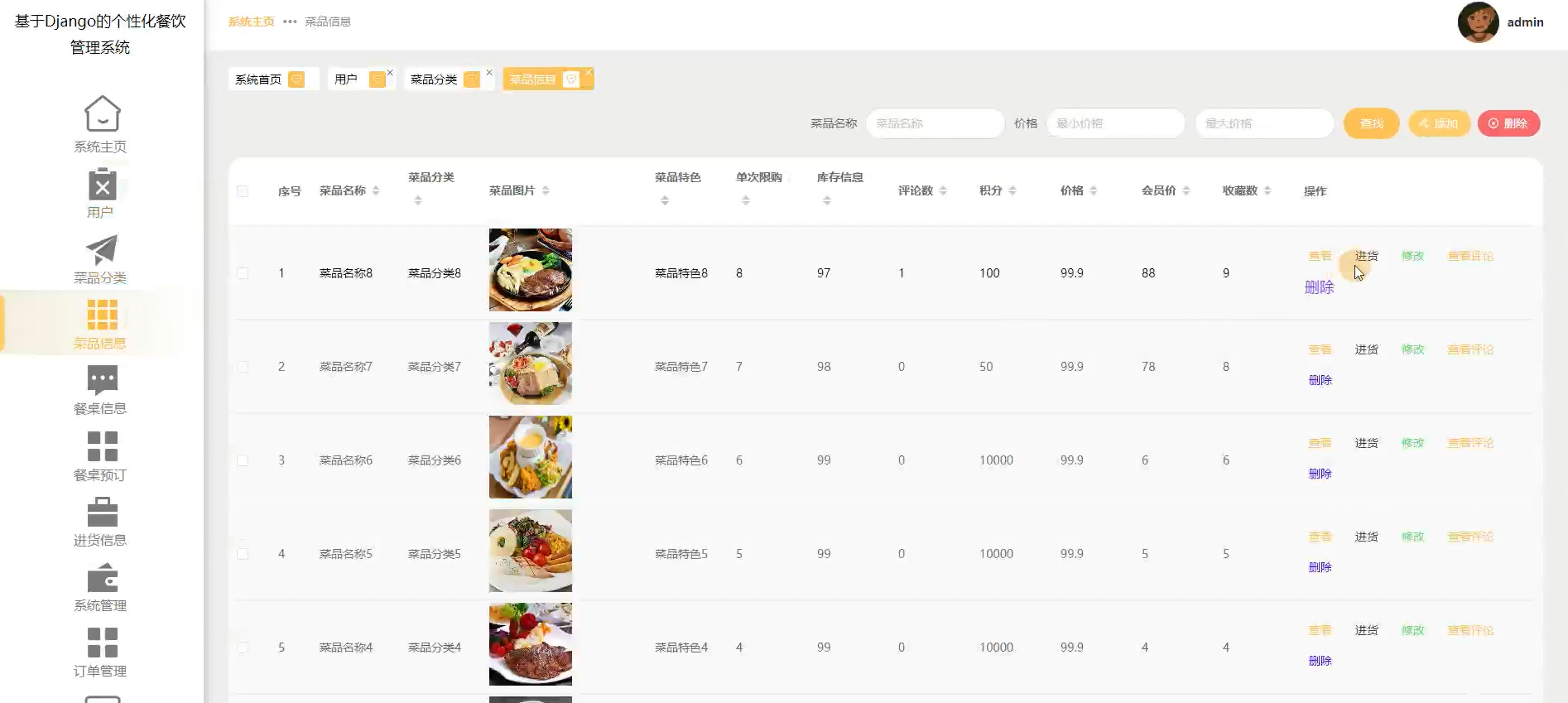The image size is (1568, 703).
Task: Open the 用户 sidebar icon
Action: (x=102, y=184)
